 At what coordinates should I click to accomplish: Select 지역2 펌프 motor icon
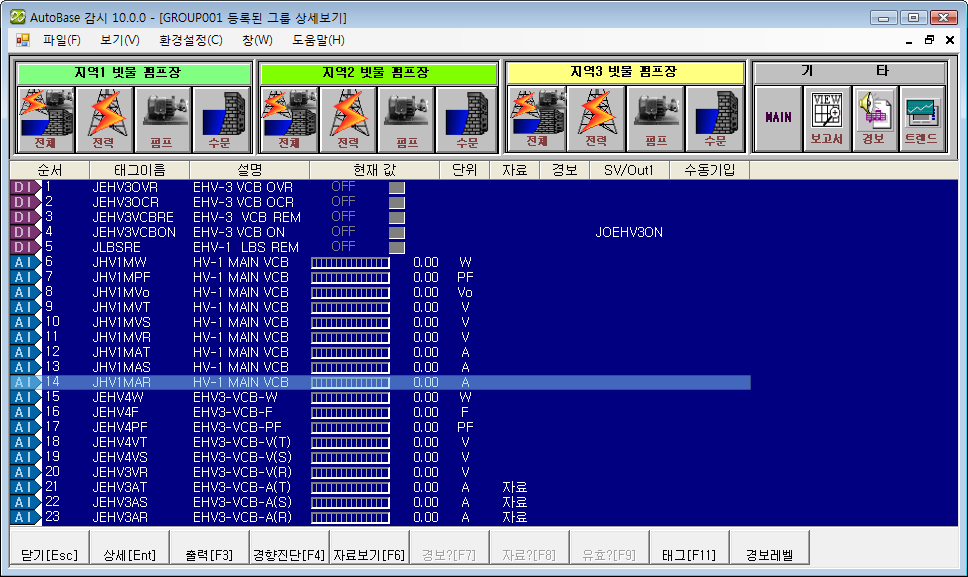tap(406, 119)
